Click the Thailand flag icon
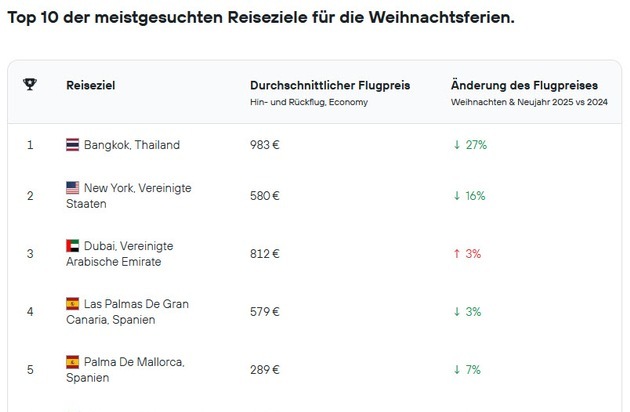 coord(72,145)
